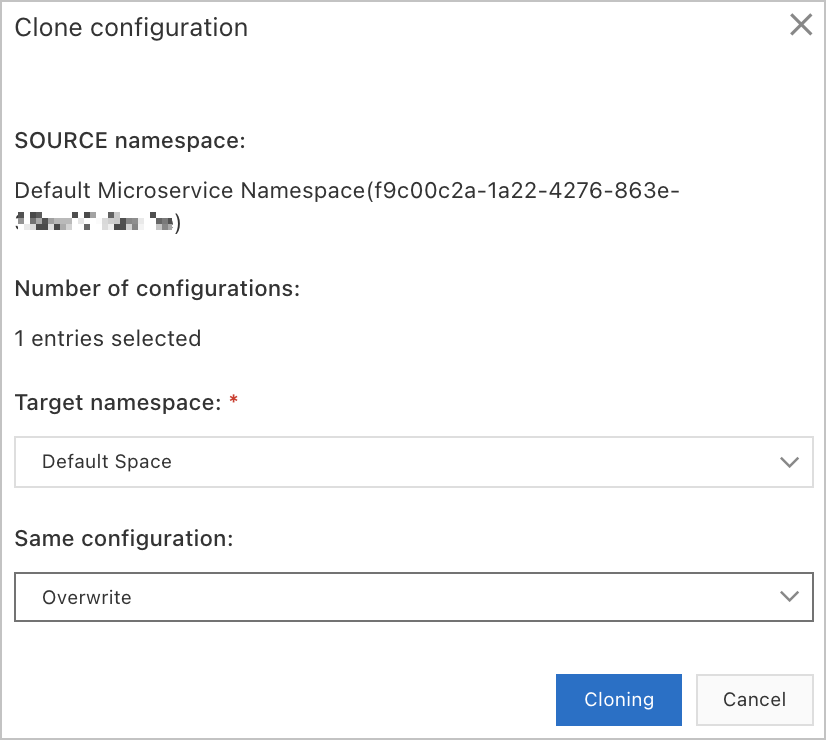Open the Same configuration dropdown

click(x=414, y=597)
